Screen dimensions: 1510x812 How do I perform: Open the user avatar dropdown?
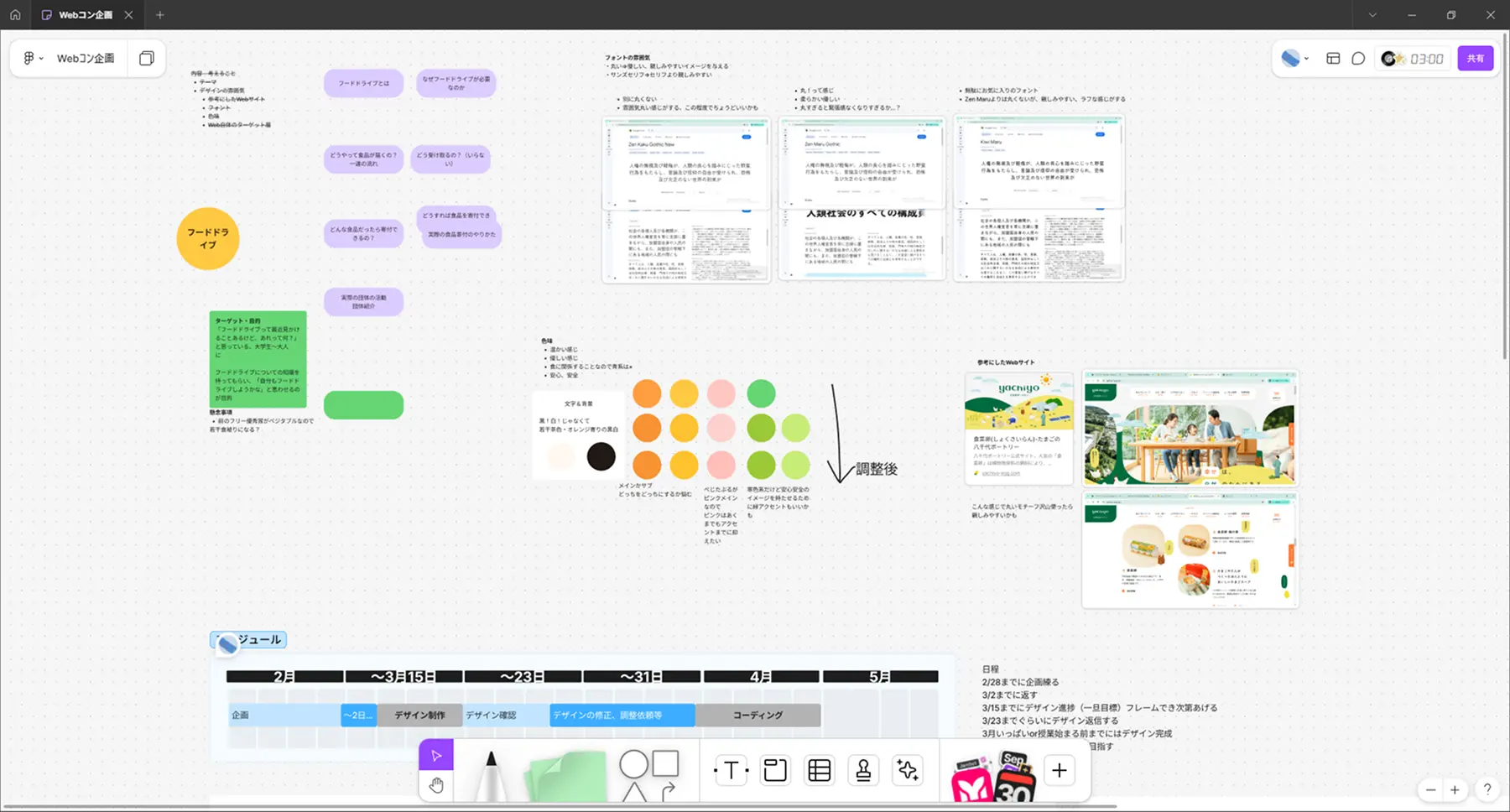click(1294, 59)
